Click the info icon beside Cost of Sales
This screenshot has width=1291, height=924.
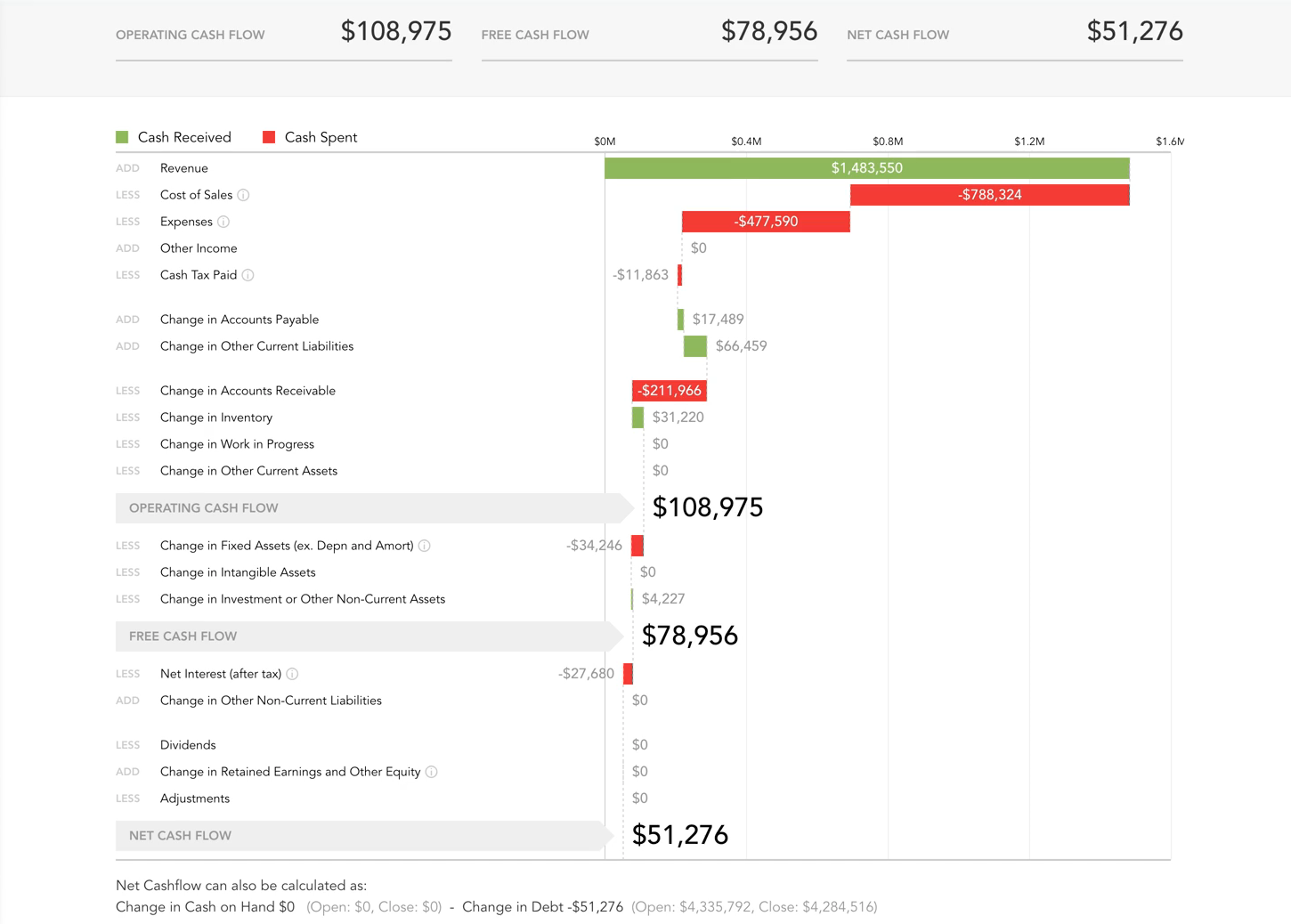[243, 195]
